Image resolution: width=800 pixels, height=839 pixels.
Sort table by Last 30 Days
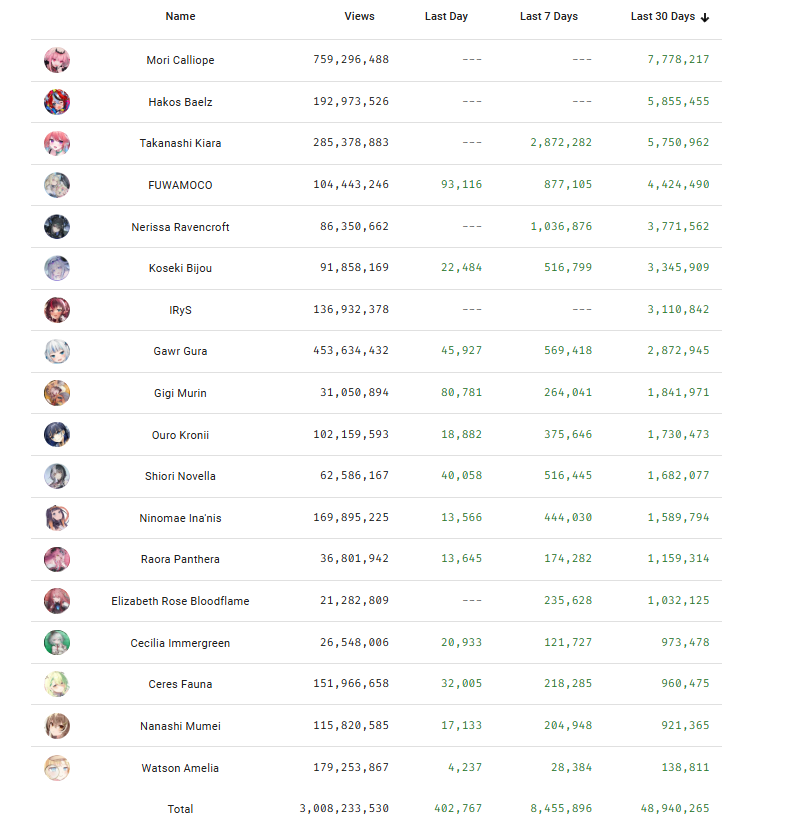click(x=662, y=16)
